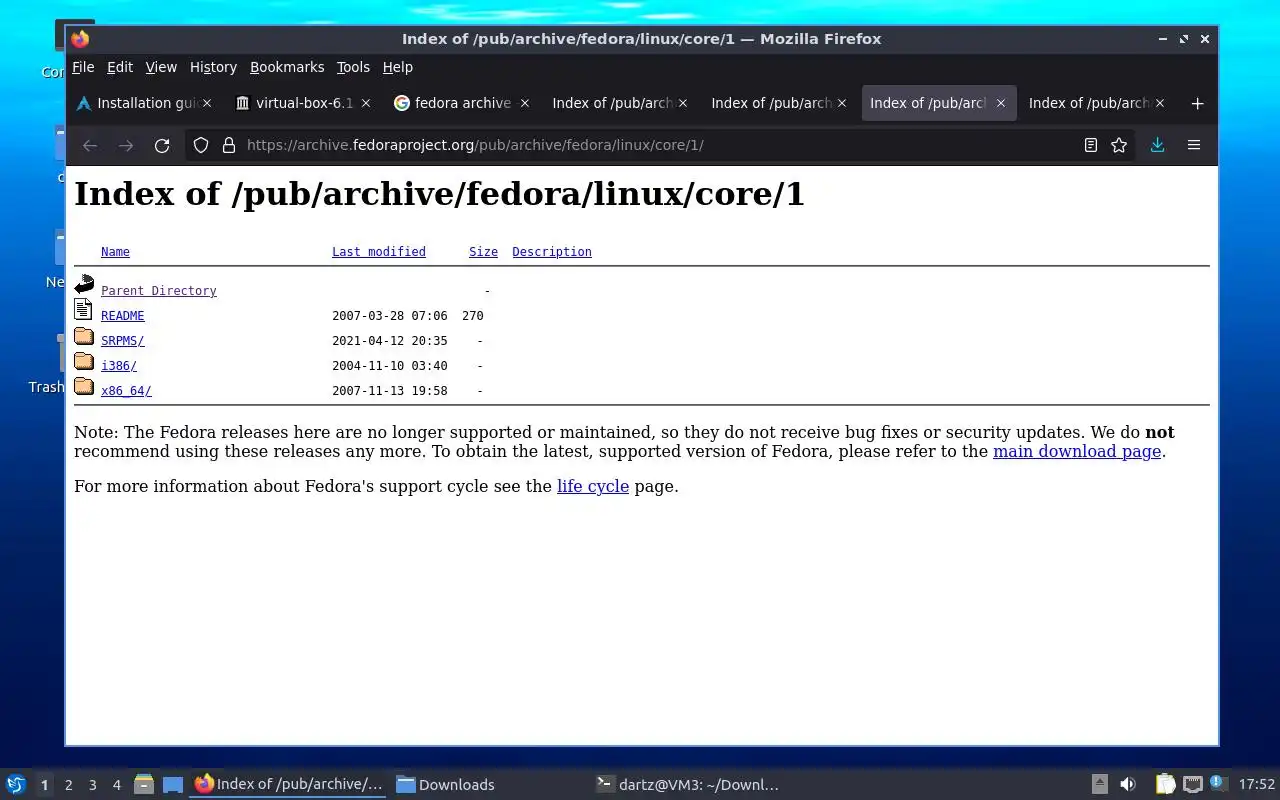
Task: Reload the page with the refresh icon
Action: (162, 145)
